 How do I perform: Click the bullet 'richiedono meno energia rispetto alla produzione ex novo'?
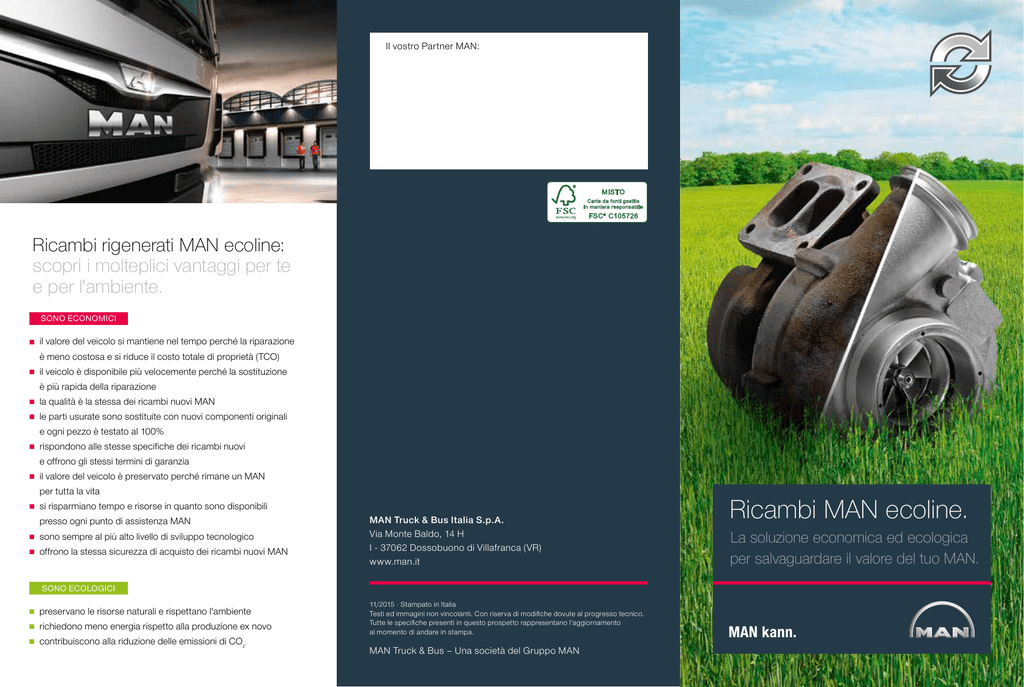(x=155, y=627)
